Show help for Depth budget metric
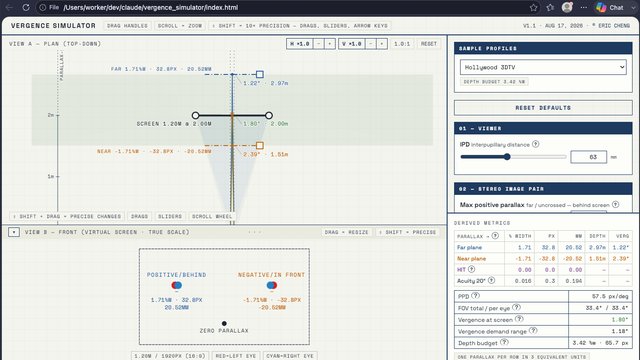Image resolution: width=640 pixels, height=360 pixels. [504, 342]
